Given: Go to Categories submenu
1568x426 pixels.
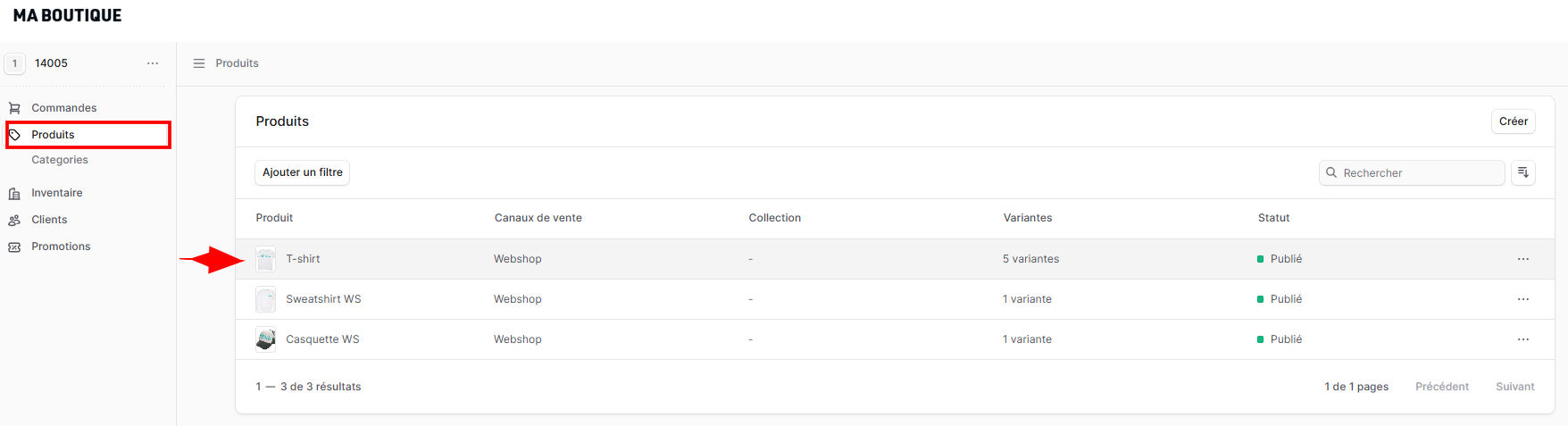Looking at the screenshot, I should [60, 160].
